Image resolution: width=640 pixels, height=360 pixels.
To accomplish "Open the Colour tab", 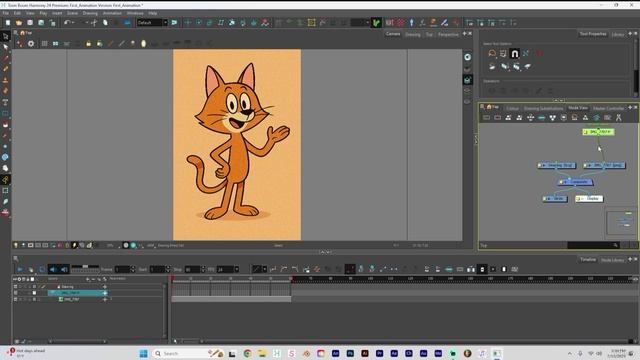I will click(x=512, y=108).
